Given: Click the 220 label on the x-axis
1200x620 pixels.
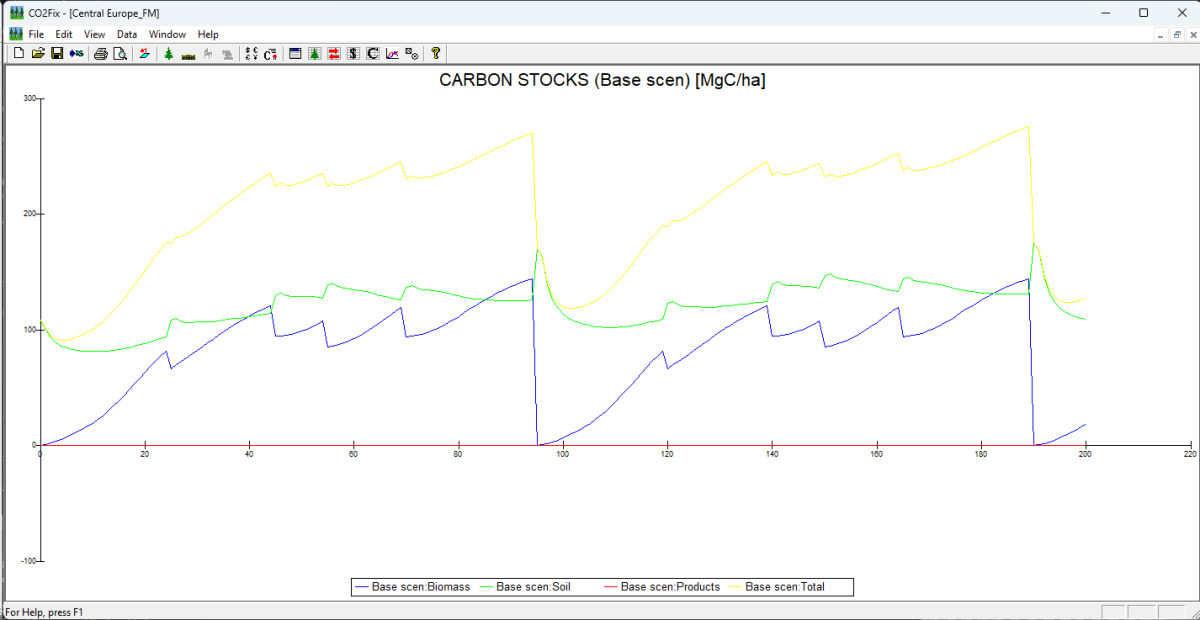Looking at the screenshot, I should [x=1189, y=455].
